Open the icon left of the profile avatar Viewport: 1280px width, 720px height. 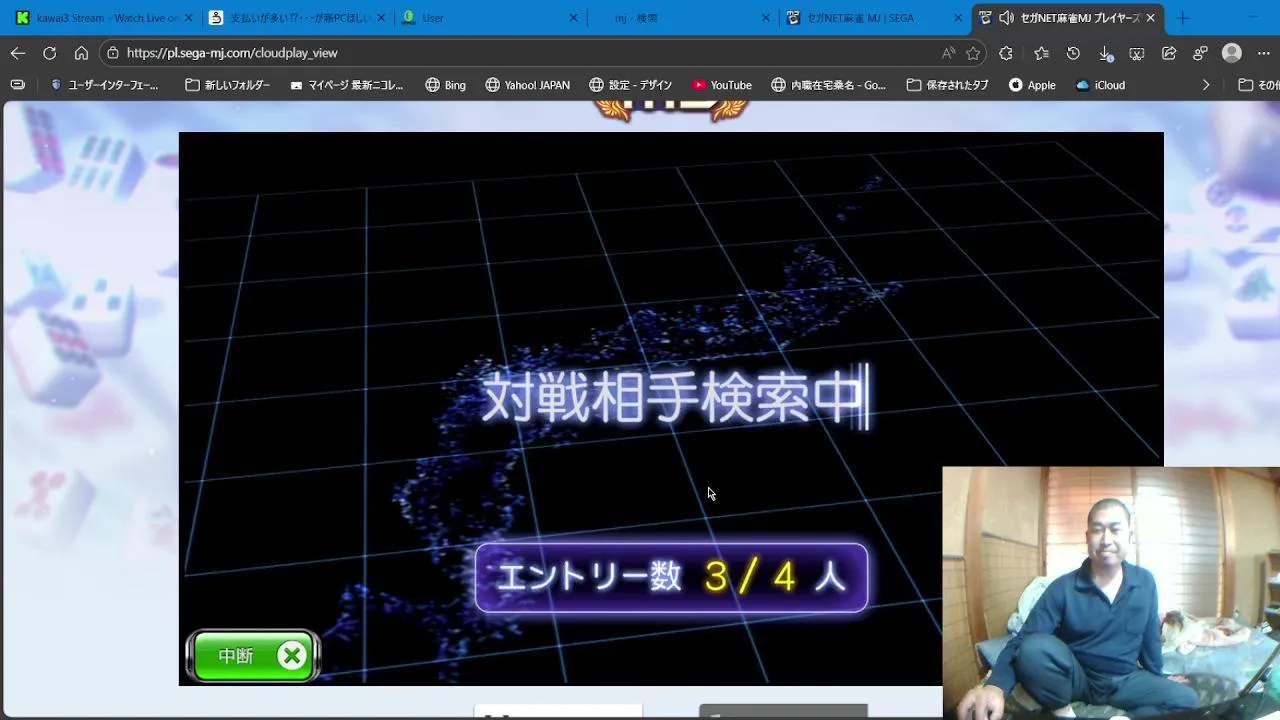click(1201, 53)
